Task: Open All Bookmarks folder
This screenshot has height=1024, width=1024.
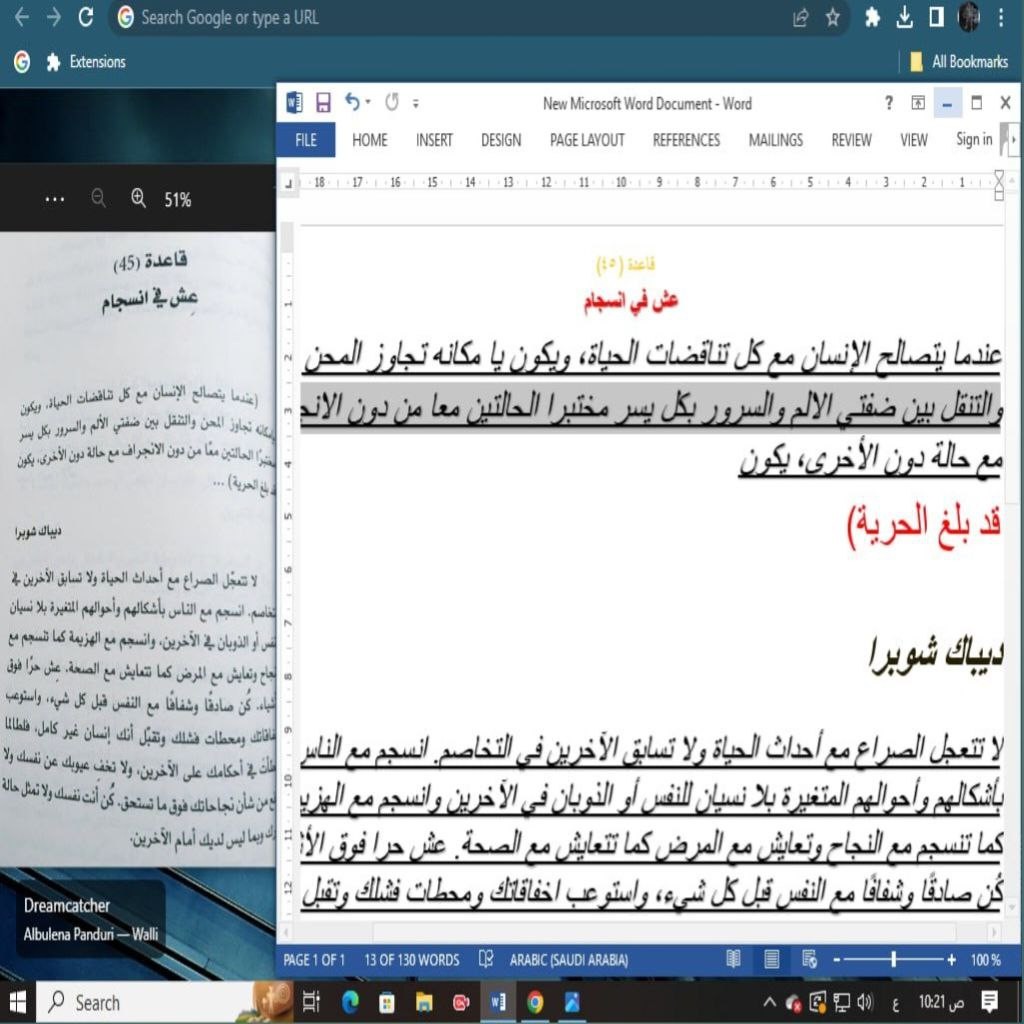Action: point(959,62)
